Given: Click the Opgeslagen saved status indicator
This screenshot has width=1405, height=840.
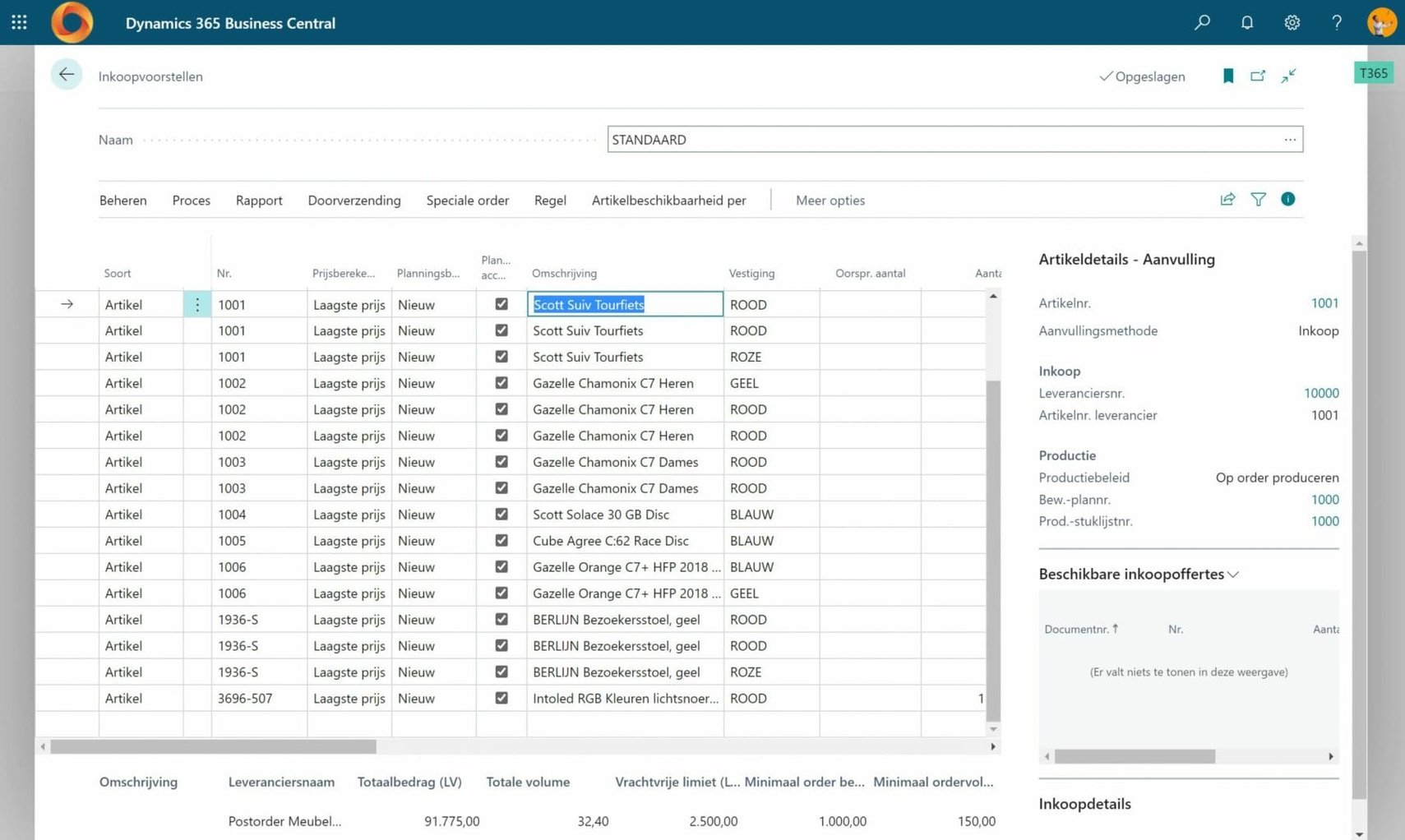Looking at the screenshot, I should (1142, 76).
